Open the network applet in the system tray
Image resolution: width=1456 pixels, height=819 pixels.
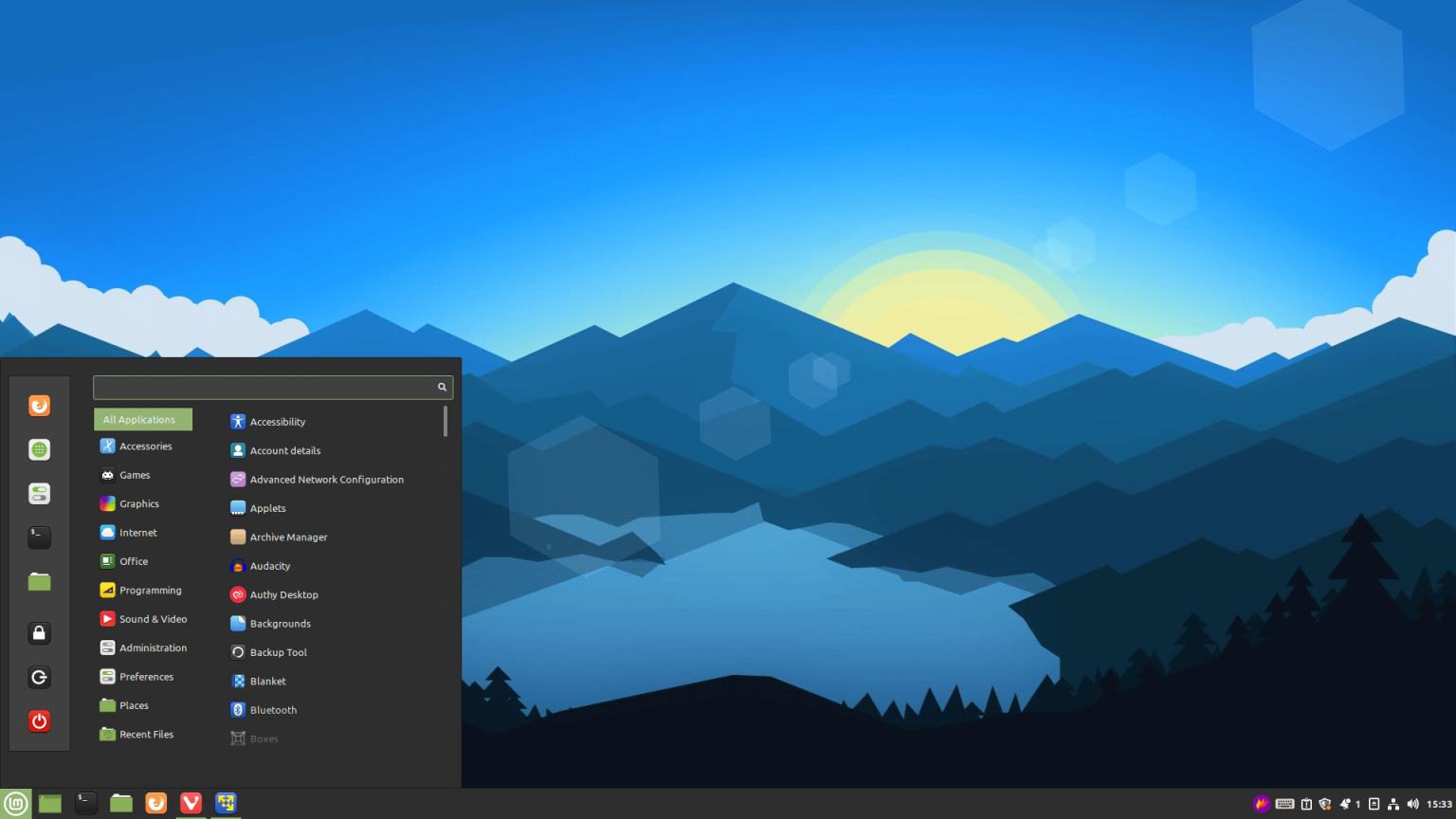pyautogui.click(x=1393, y=803)
